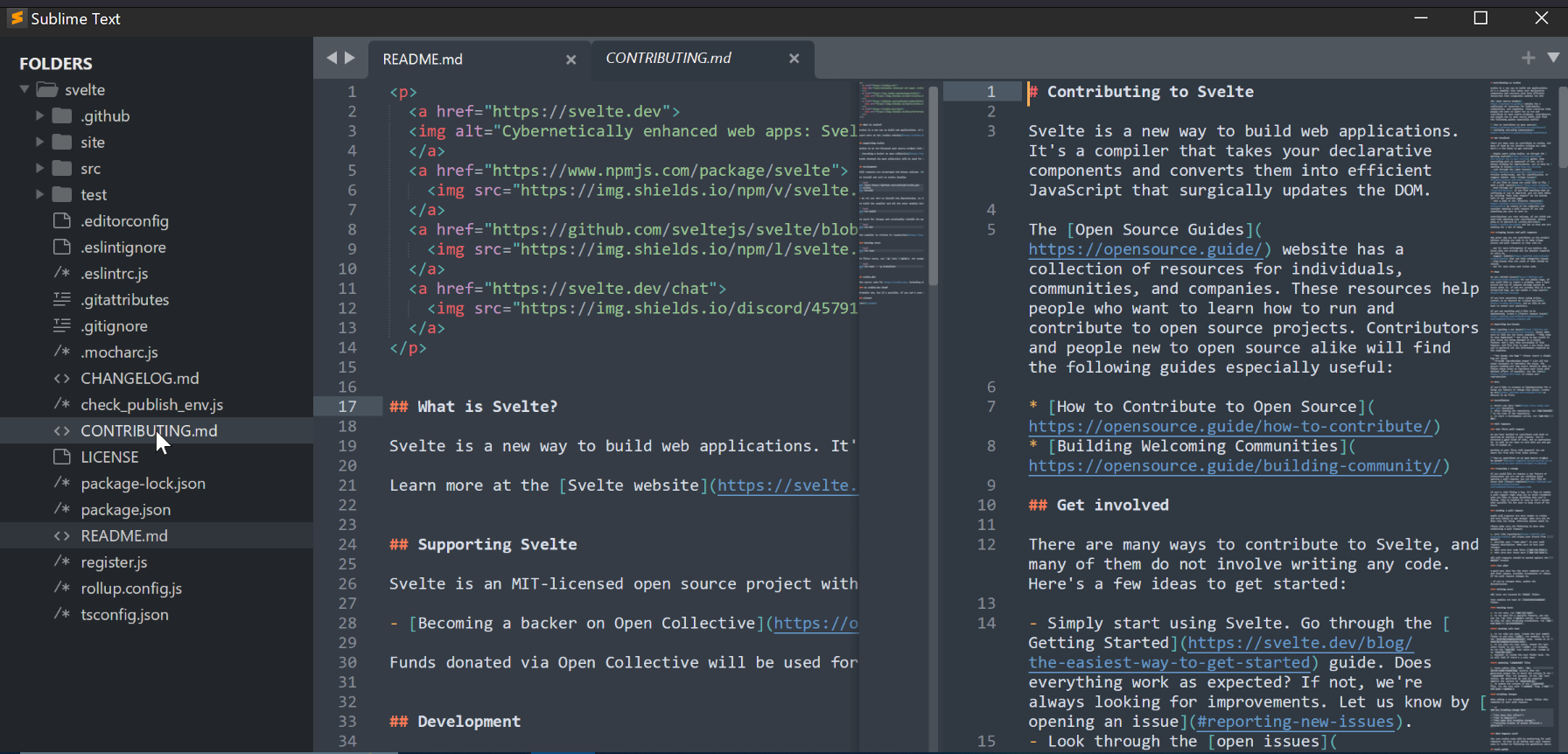Image resolution: width=1568 pixels, height=754 pixels.
Task: Click the package-lock.json file icon
Action: pyautogui.click(x=62, y=483)
